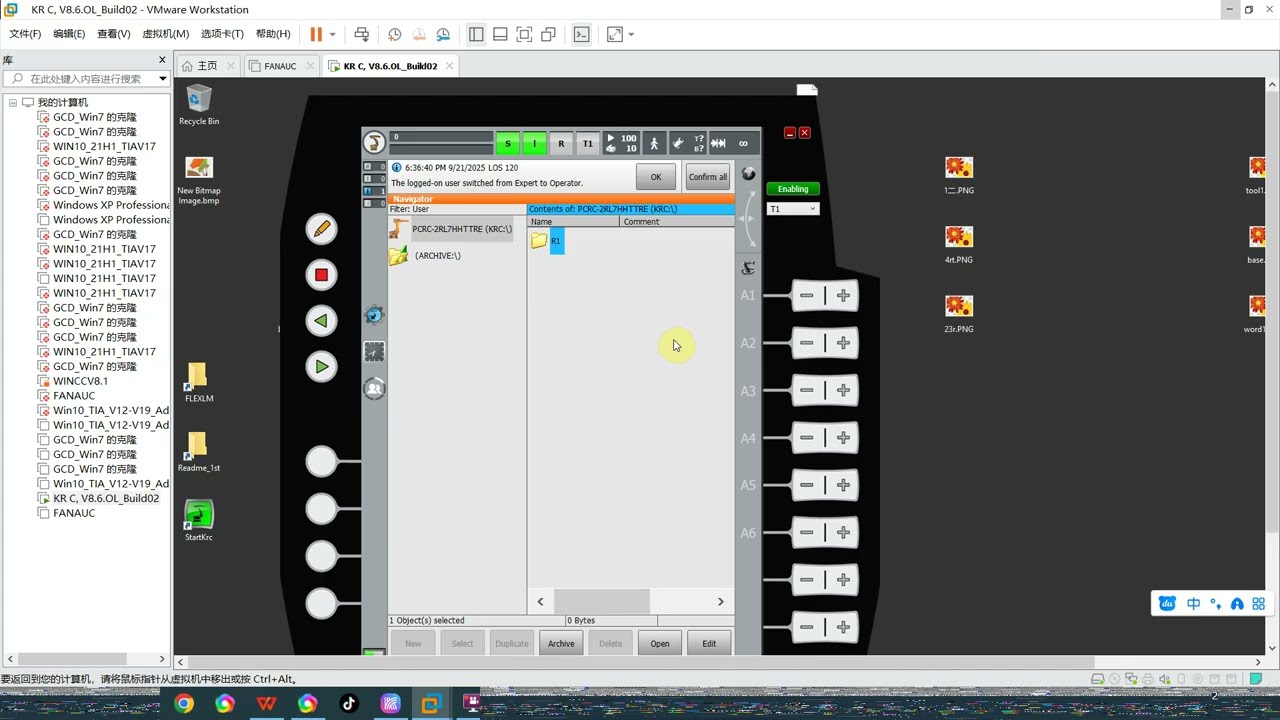Screen dimensions: 1280x720
Task: Collapse the 我的计算机 tree node
Action: (13, 102)
